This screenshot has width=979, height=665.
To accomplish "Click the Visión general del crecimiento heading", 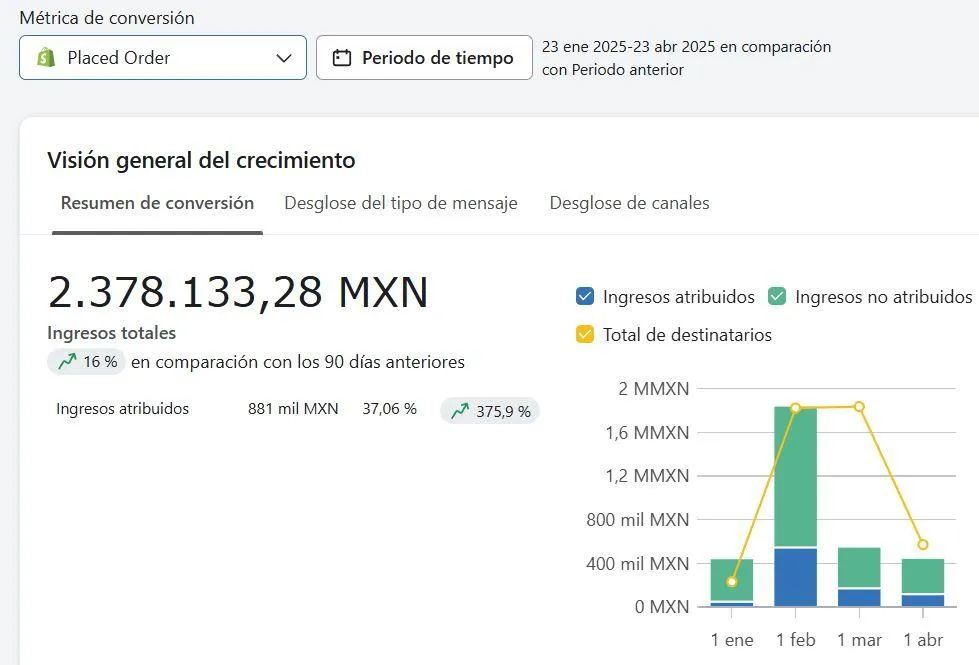I will (x=202, y=160).
